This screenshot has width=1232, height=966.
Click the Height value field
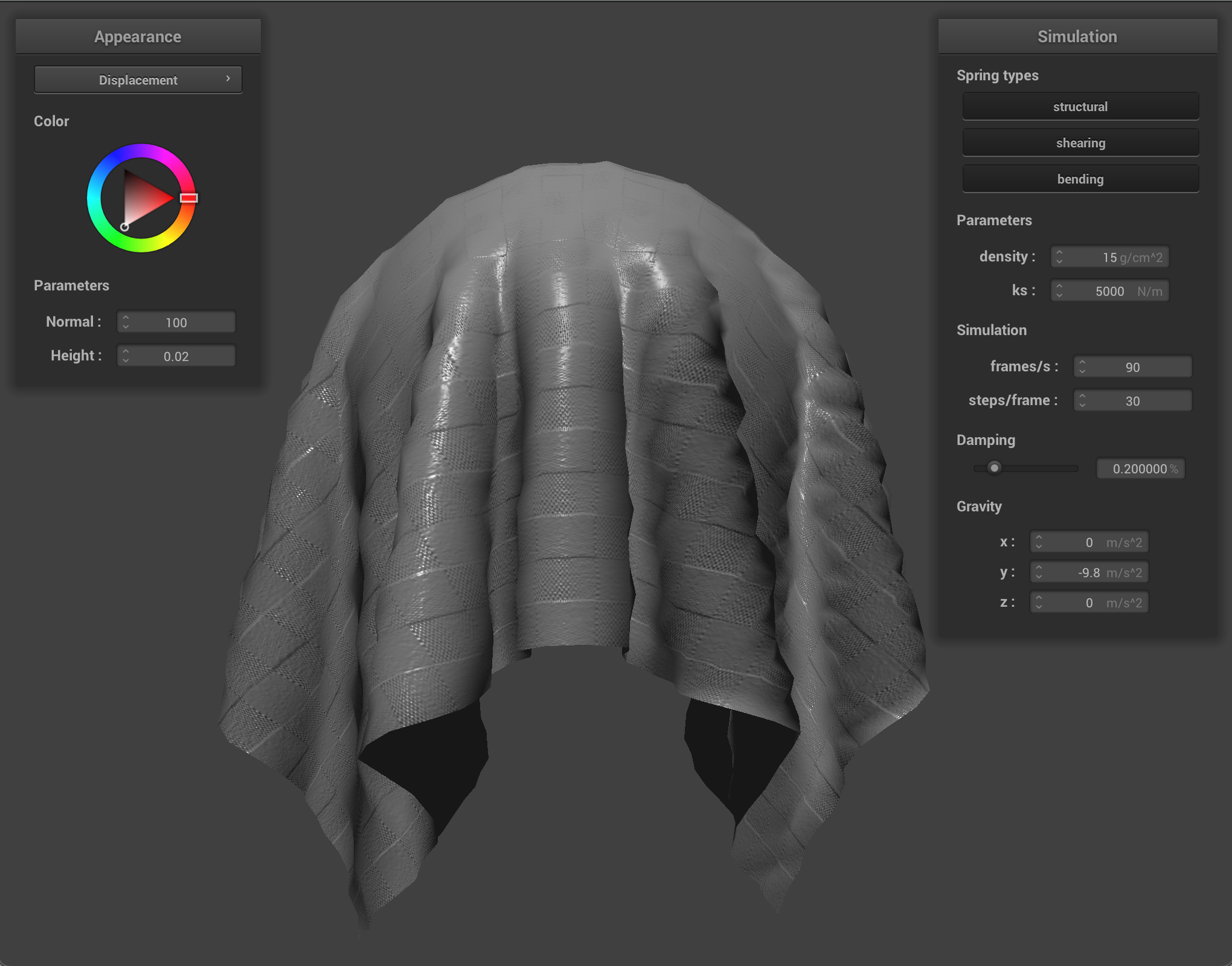[x=176, y=356]
